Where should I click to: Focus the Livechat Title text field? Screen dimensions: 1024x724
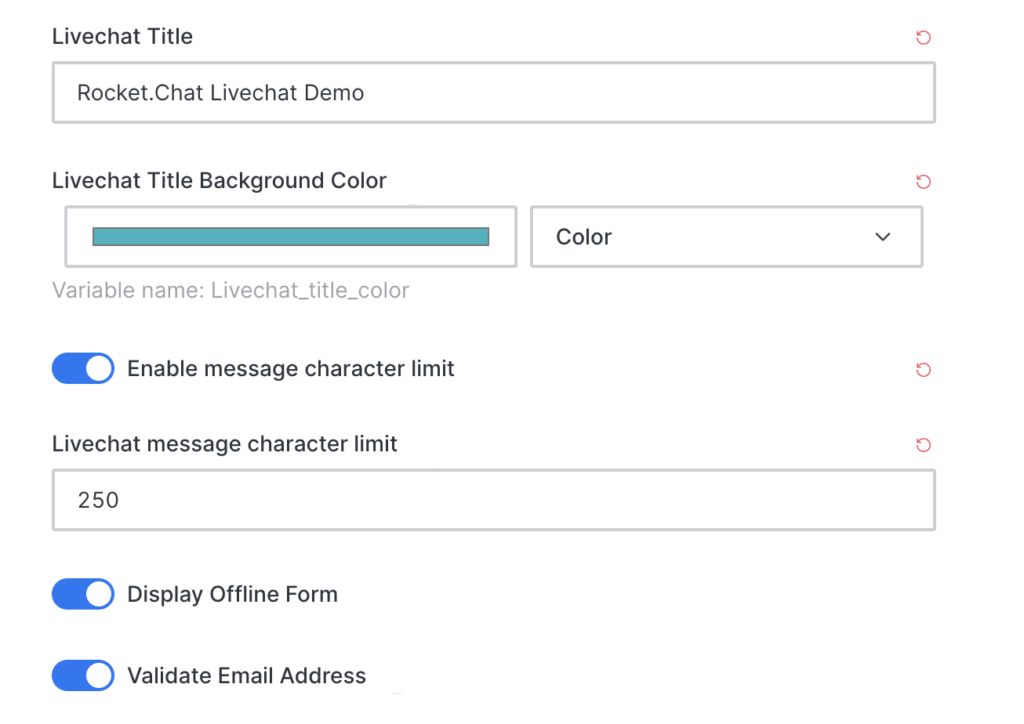click(494, 93)
